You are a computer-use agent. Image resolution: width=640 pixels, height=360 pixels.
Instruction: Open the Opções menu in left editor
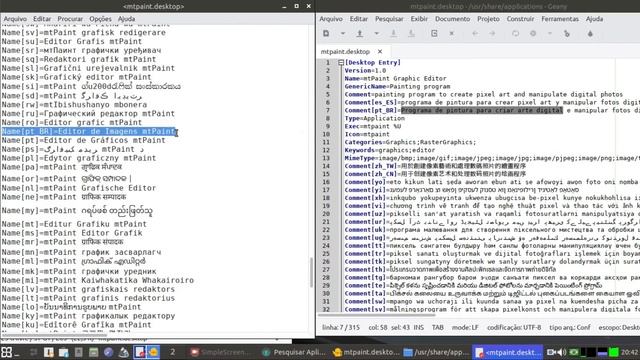(x=100, y=19)
